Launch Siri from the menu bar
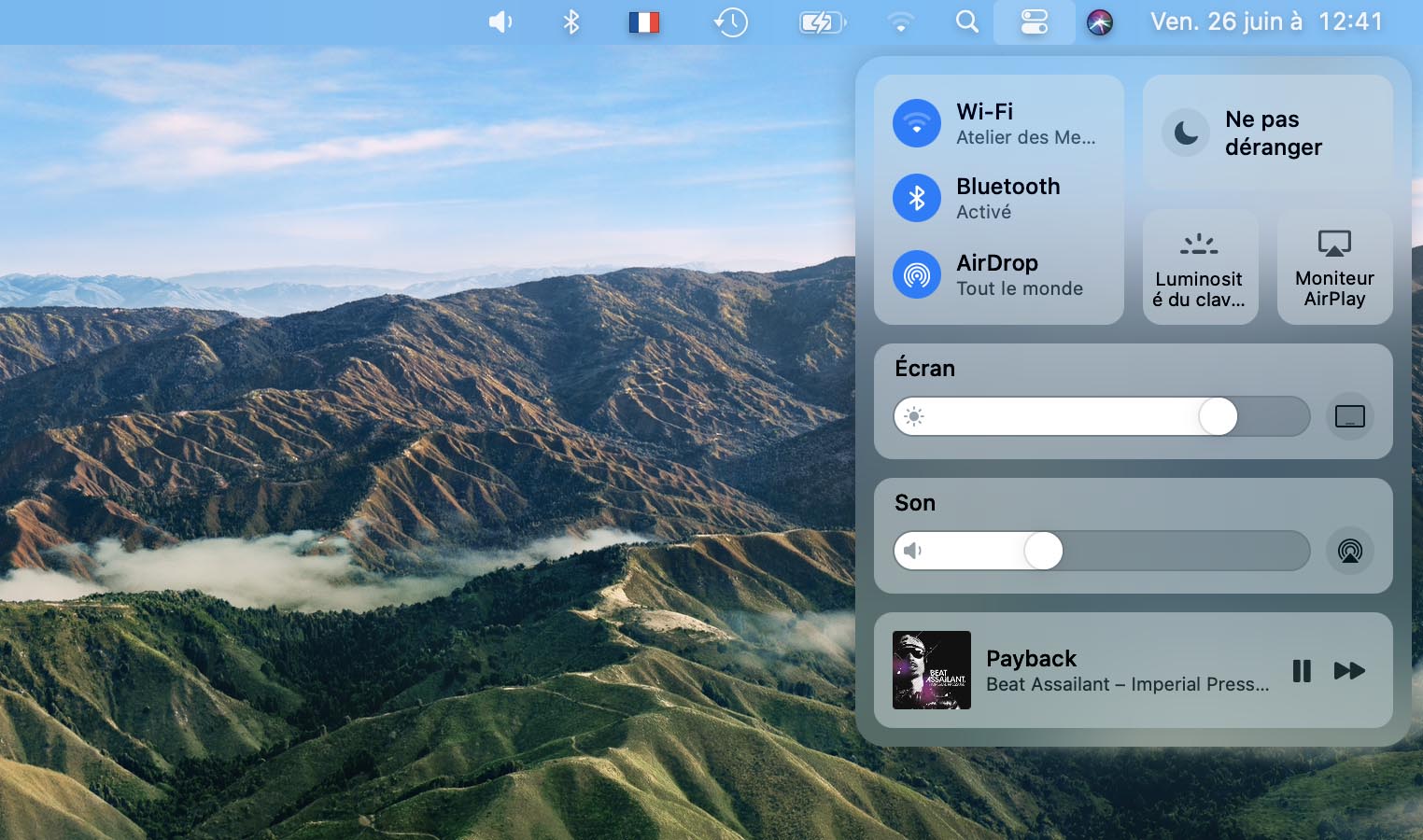Image resolution: width=1423 pixels, height=840 pixels. [1100, 21]
